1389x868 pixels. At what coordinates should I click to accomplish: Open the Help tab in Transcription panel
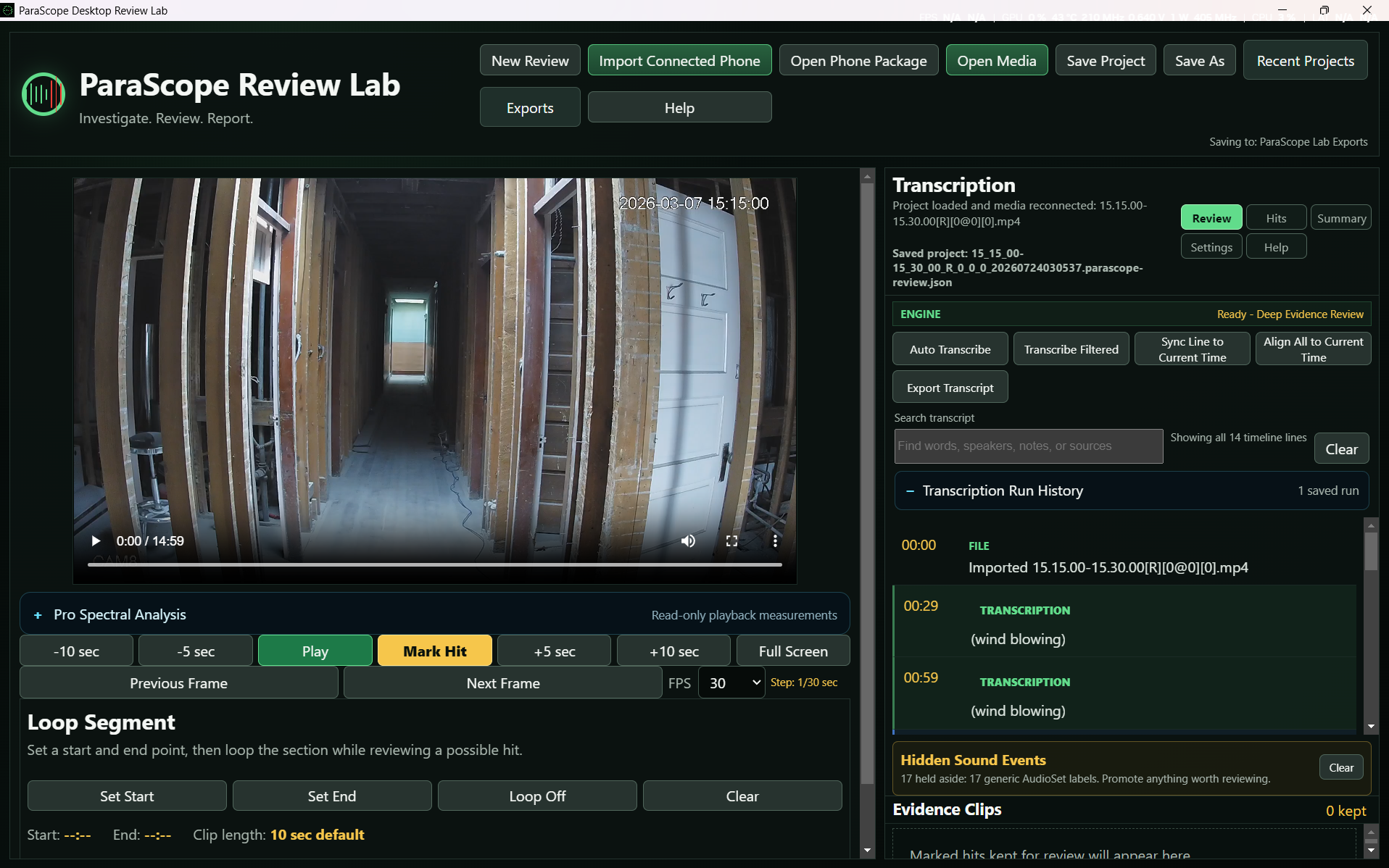tap(1276, 247)
